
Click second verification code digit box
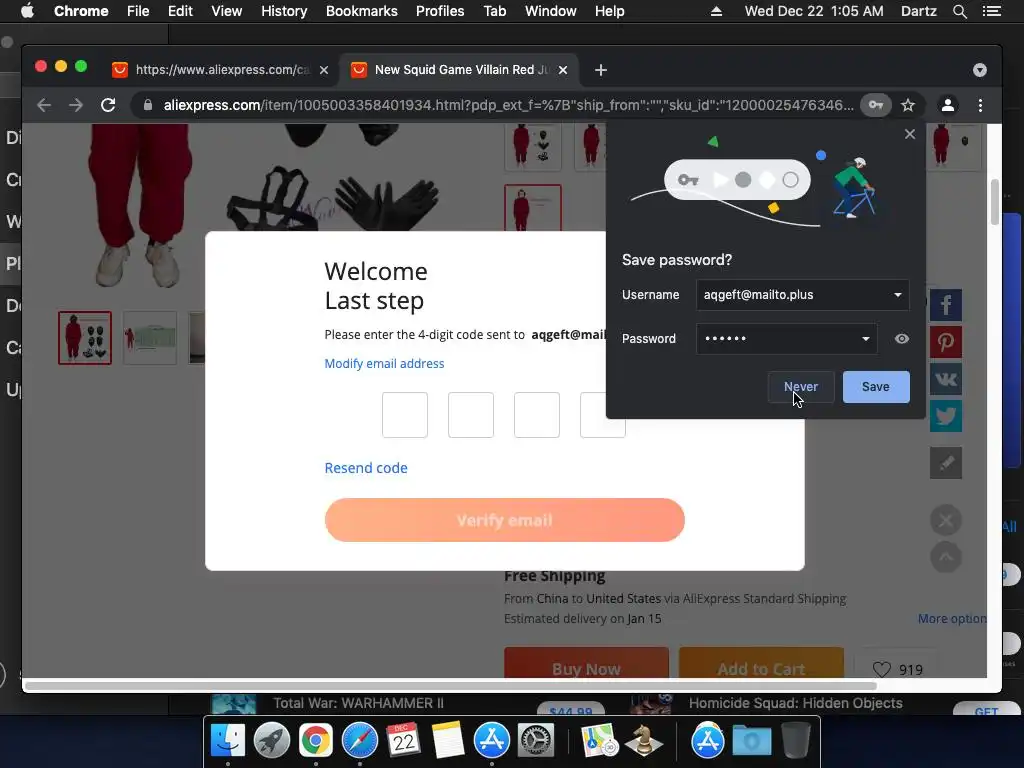point(471,415)
